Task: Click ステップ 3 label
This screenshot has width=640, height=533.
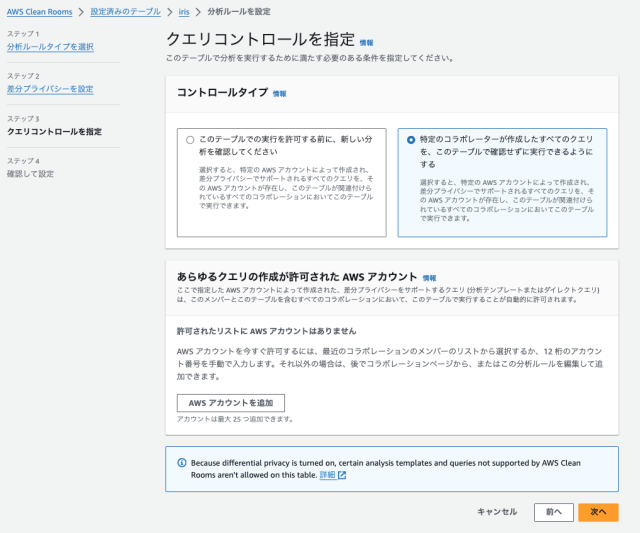Action: click(x=23, y=119)
